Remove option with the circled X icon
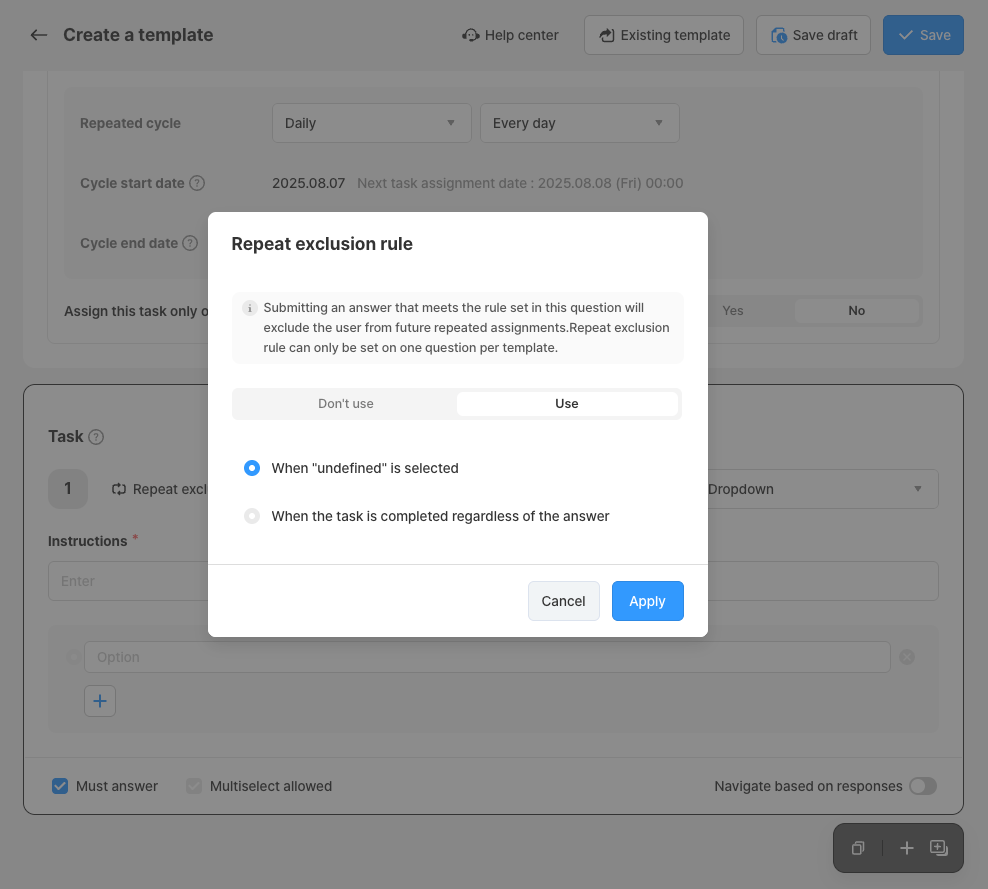 (907, 657)
